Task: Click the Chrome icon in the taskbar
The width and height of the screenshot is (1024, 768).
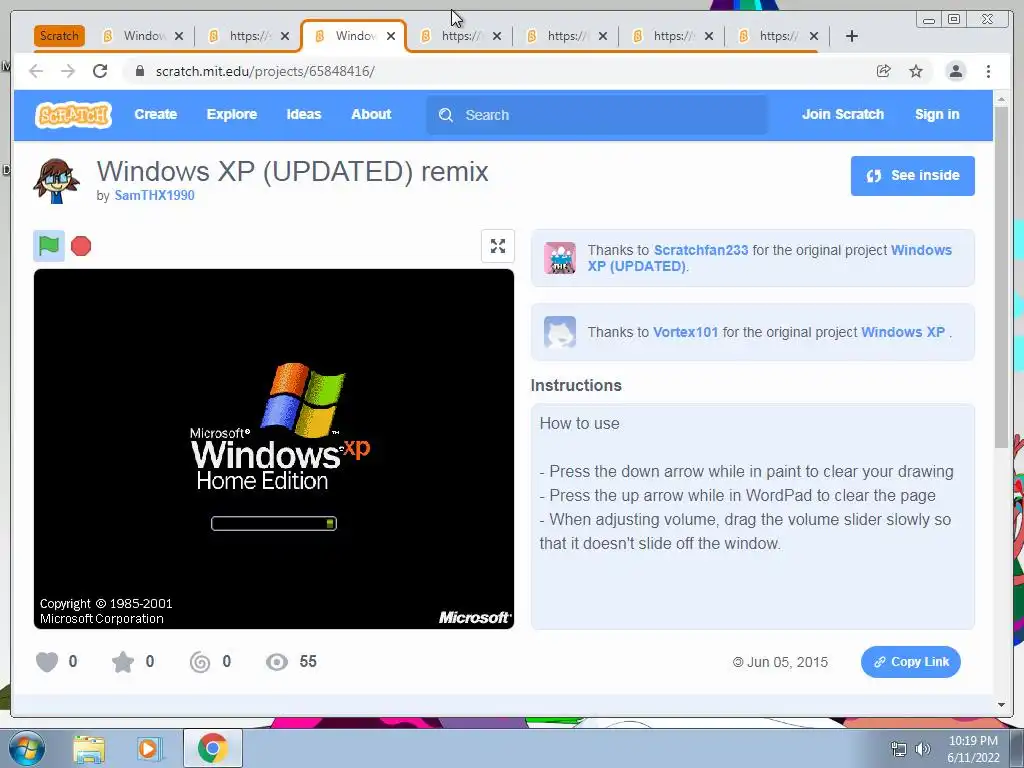Action: (212, 748)
